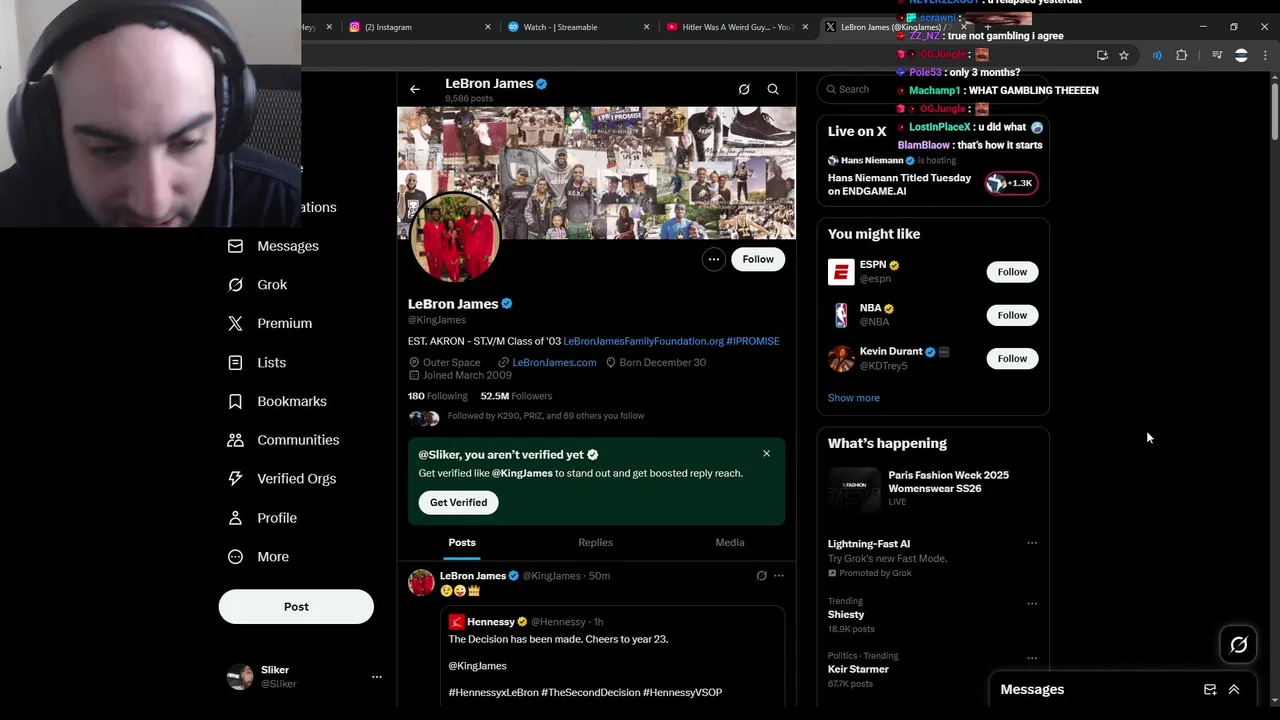This screenshot has height=720, width=1280.
Task: Open the ESPN logo avatar
Action: click(x=841, y=272)
